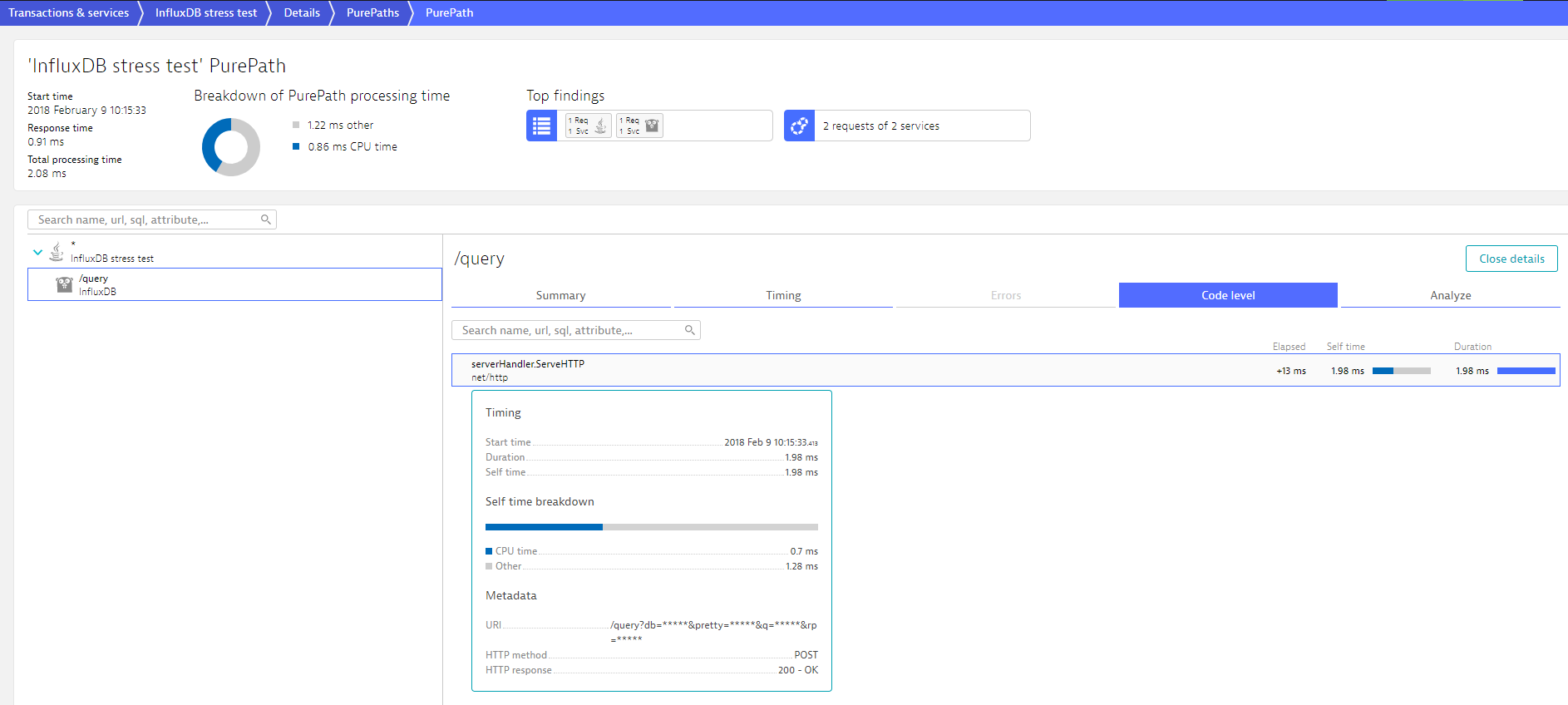Switch to the Timing tab
Image resolution: width=1568 pixels, height=705 pixels.
pyautogui.click(x=783, y=295)
